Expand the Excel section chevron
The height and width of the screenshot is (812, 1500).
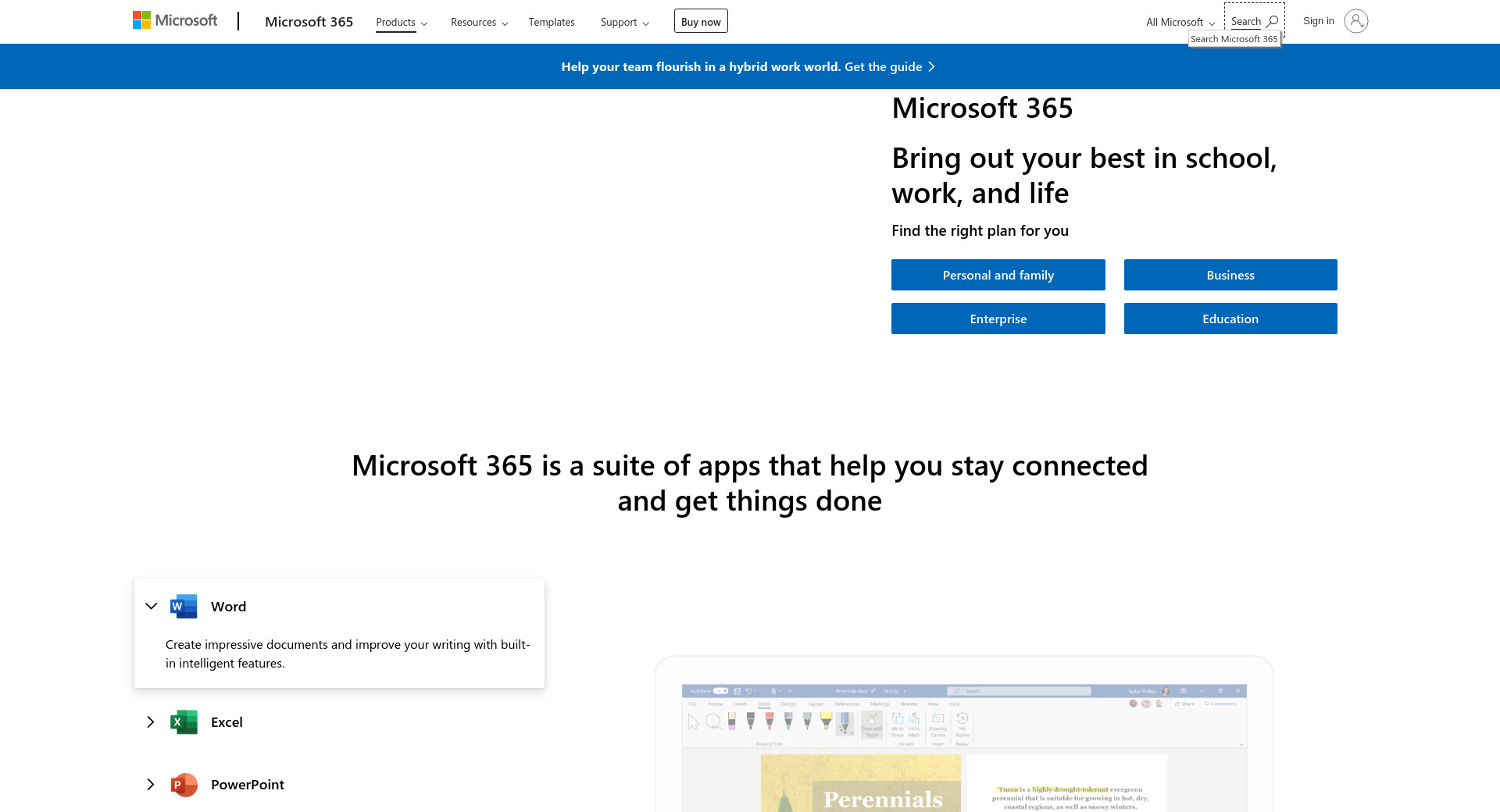coord(151,722)
